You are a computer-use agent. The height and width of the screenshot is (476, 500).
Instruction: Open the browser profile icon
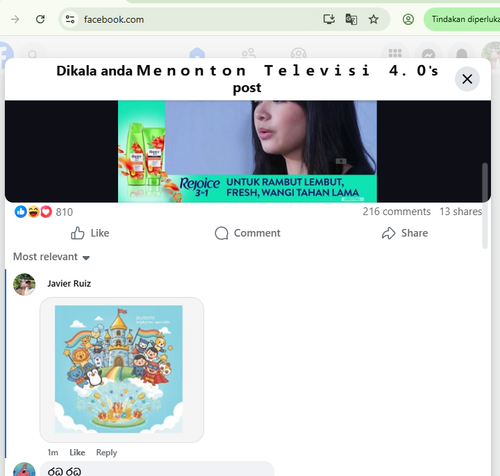click(408, 19)
